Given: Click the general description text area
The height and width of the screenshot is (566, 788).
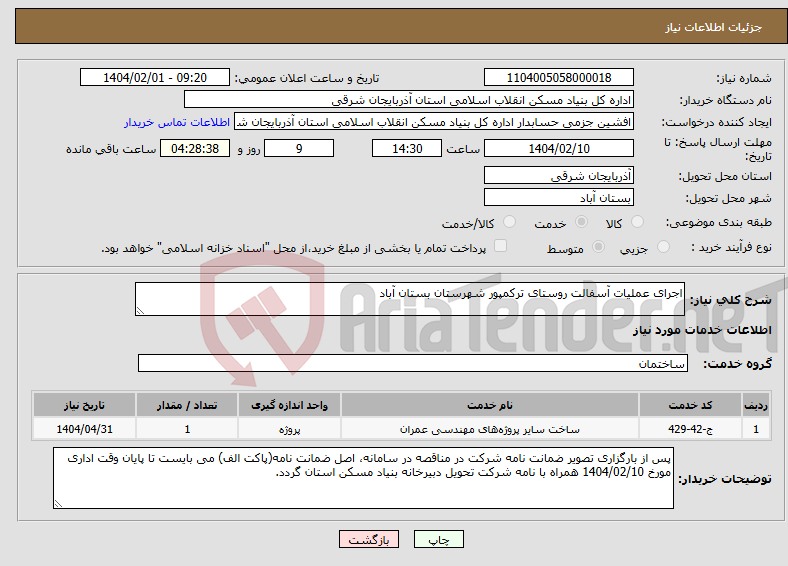Looking at the screenshot, I should click(410, 299).
